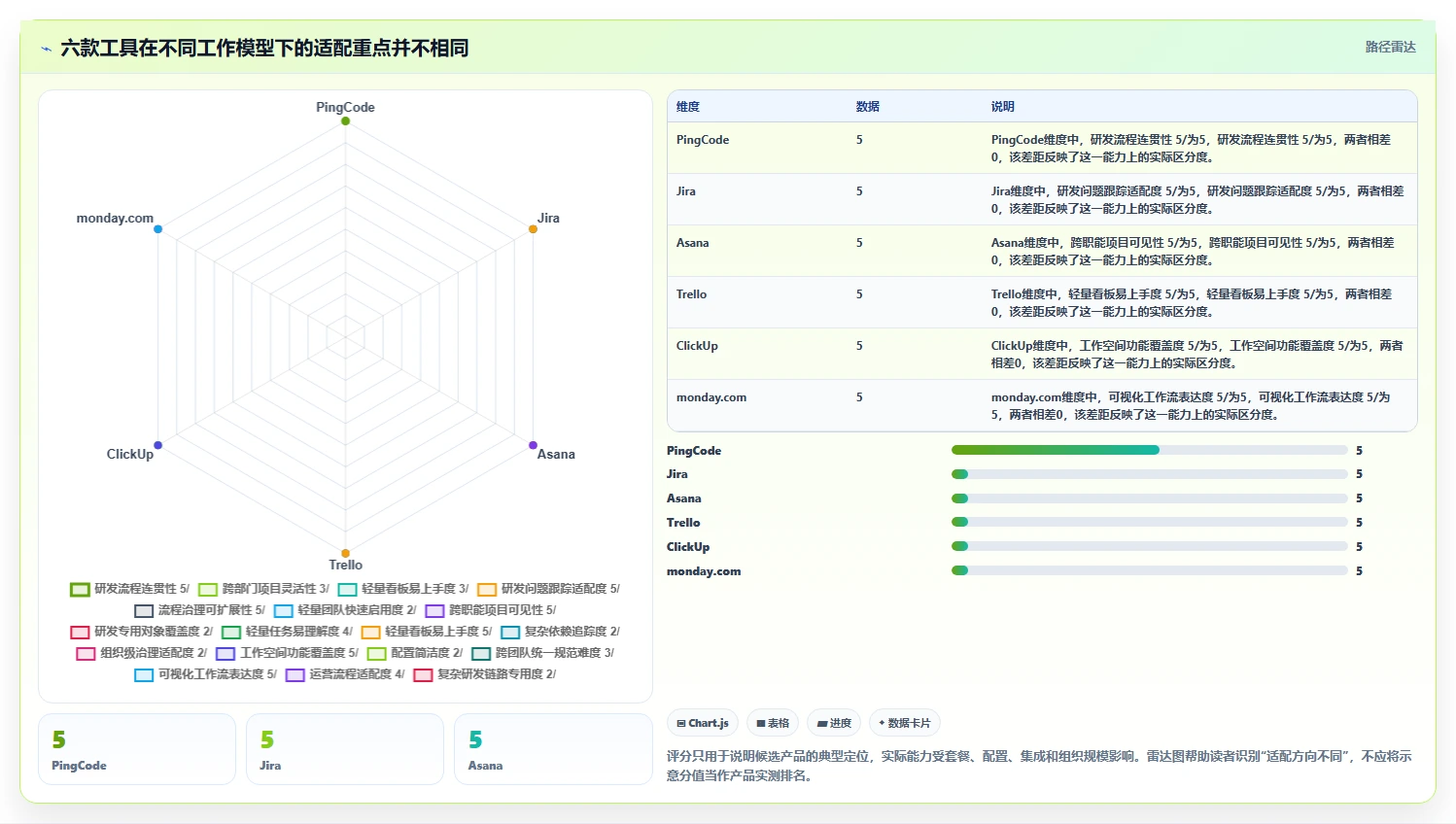This screenshot has width=1456, height=824.
Task: Open the Jira score card
Action: click(x=345, y=749)
